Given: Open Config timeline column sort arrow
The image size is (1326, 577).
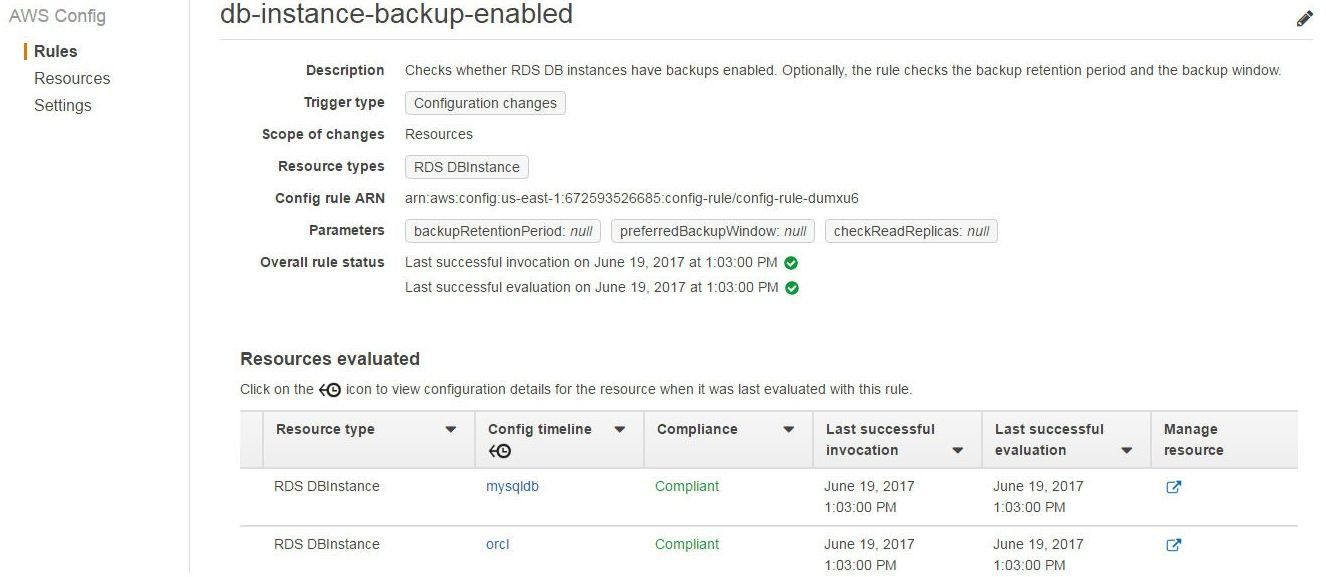Looking at the screenshot, I should tap(620, 430).
